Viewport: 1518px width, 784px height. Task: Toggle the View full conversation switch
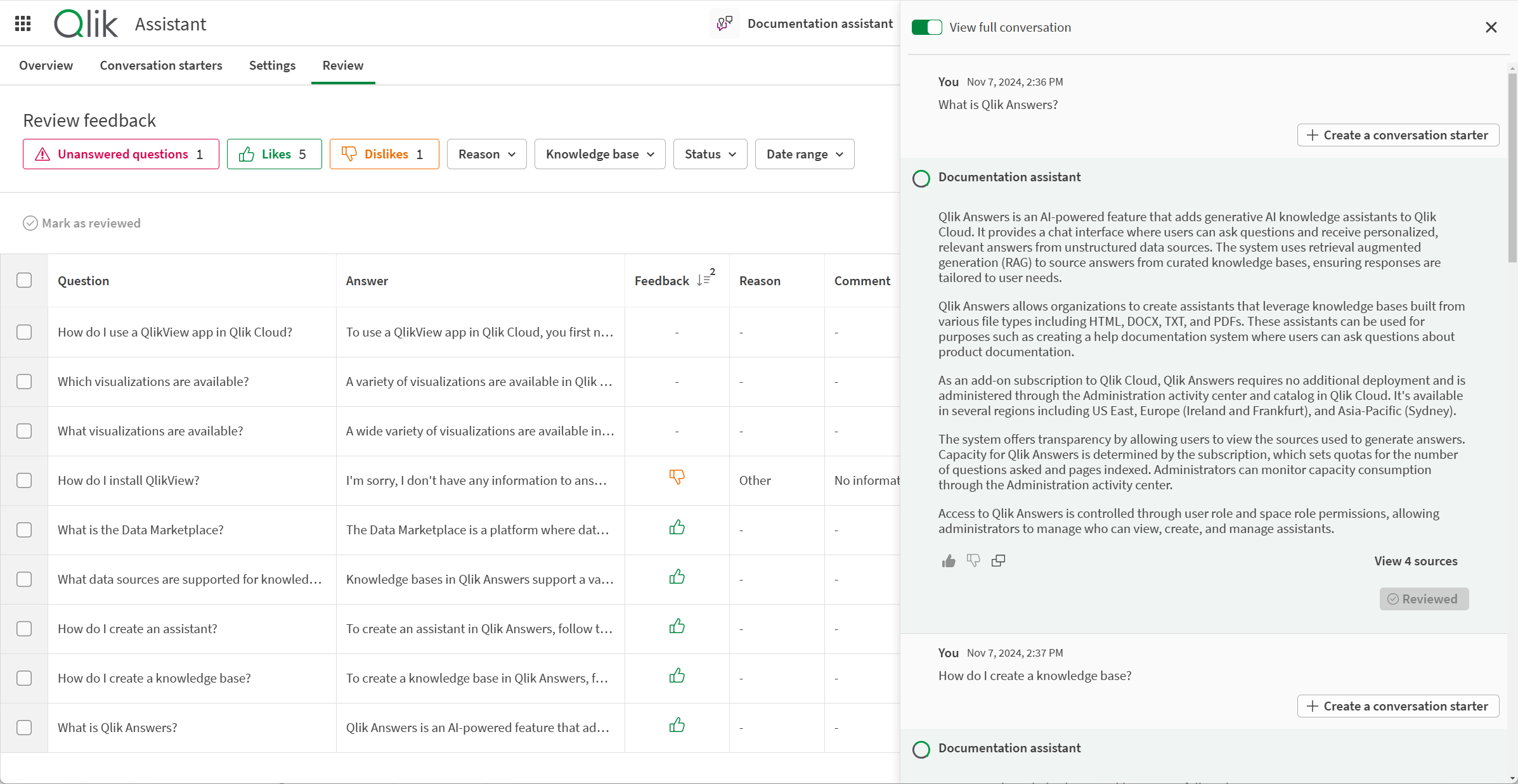click(x=926, y=27)
